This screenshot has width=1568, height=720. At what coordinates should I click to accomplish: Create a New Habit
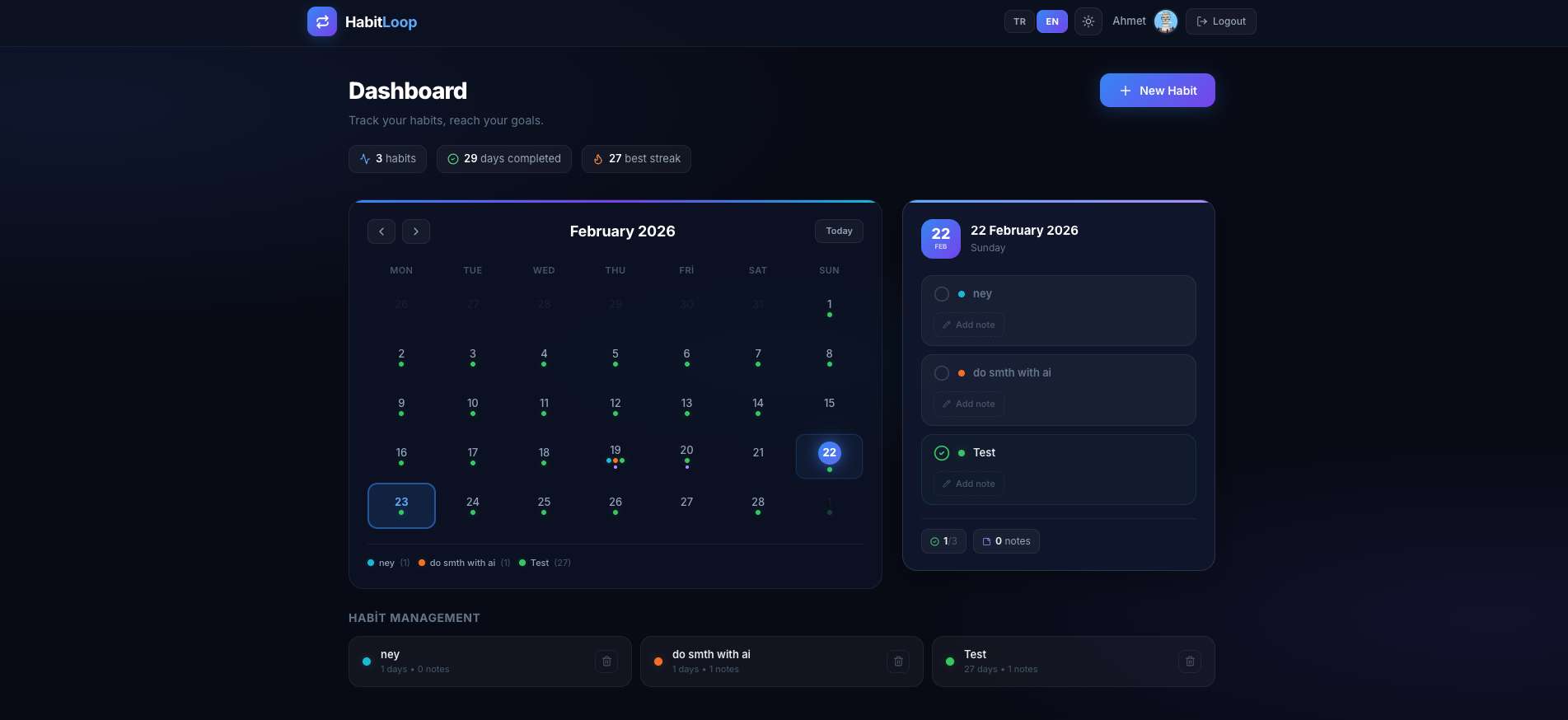(x=1158, y=91)
